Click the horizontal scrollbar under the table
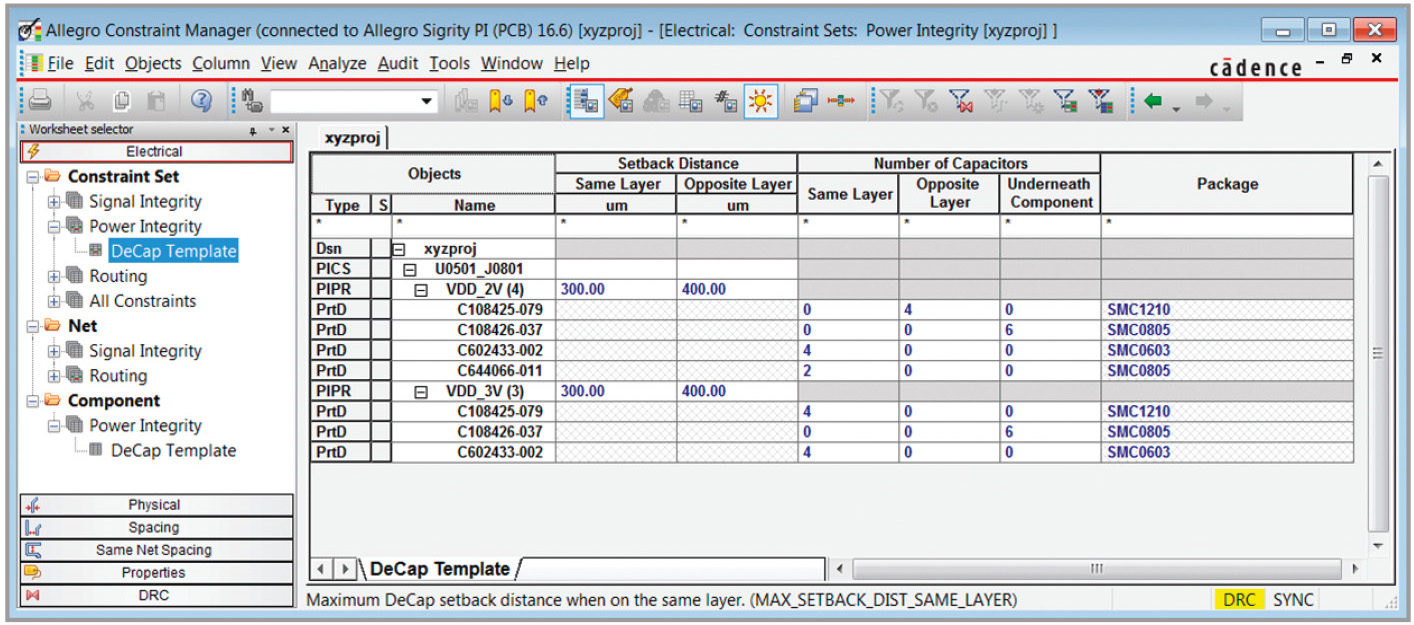Image resolution: width=1414 pixels, height=625 pixels. pyautogui.click(x=1095, y=569)
